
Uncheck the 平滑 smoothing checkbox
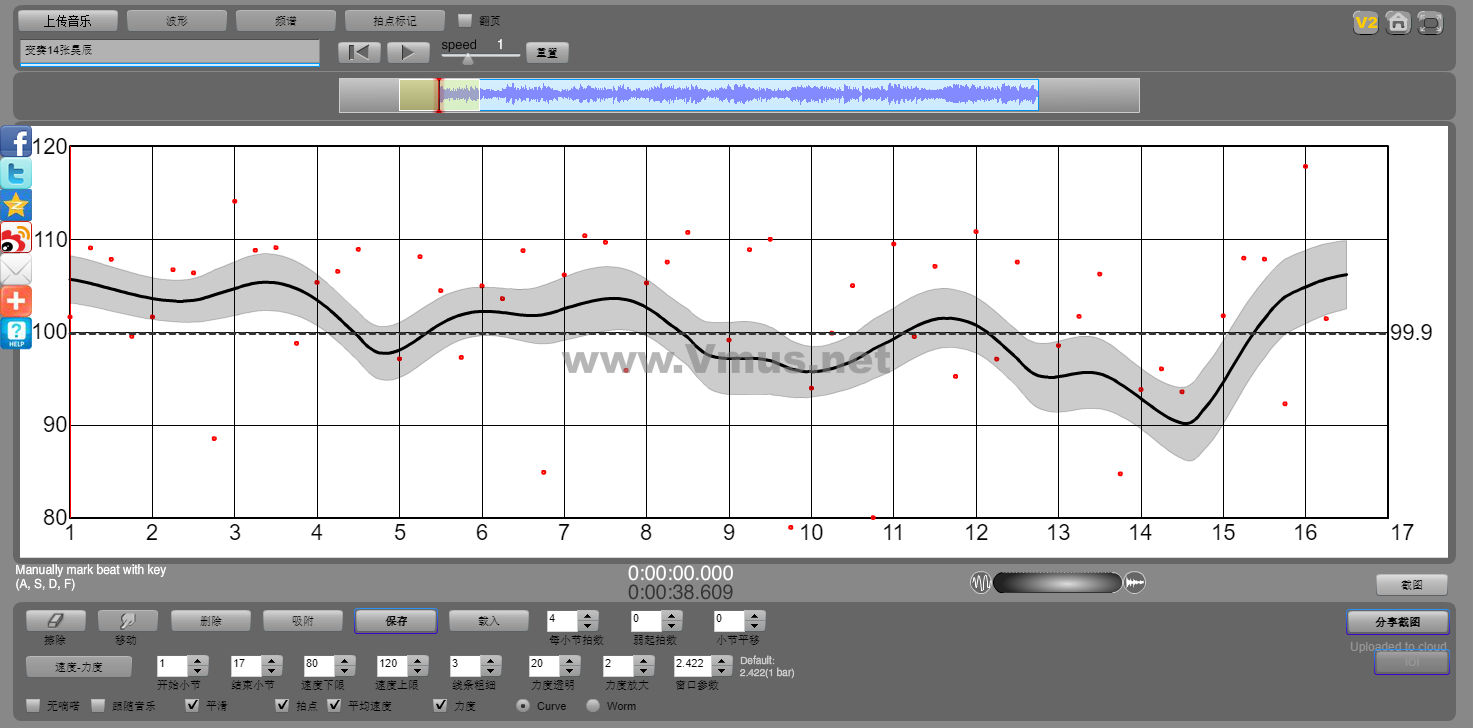(193, 706)
